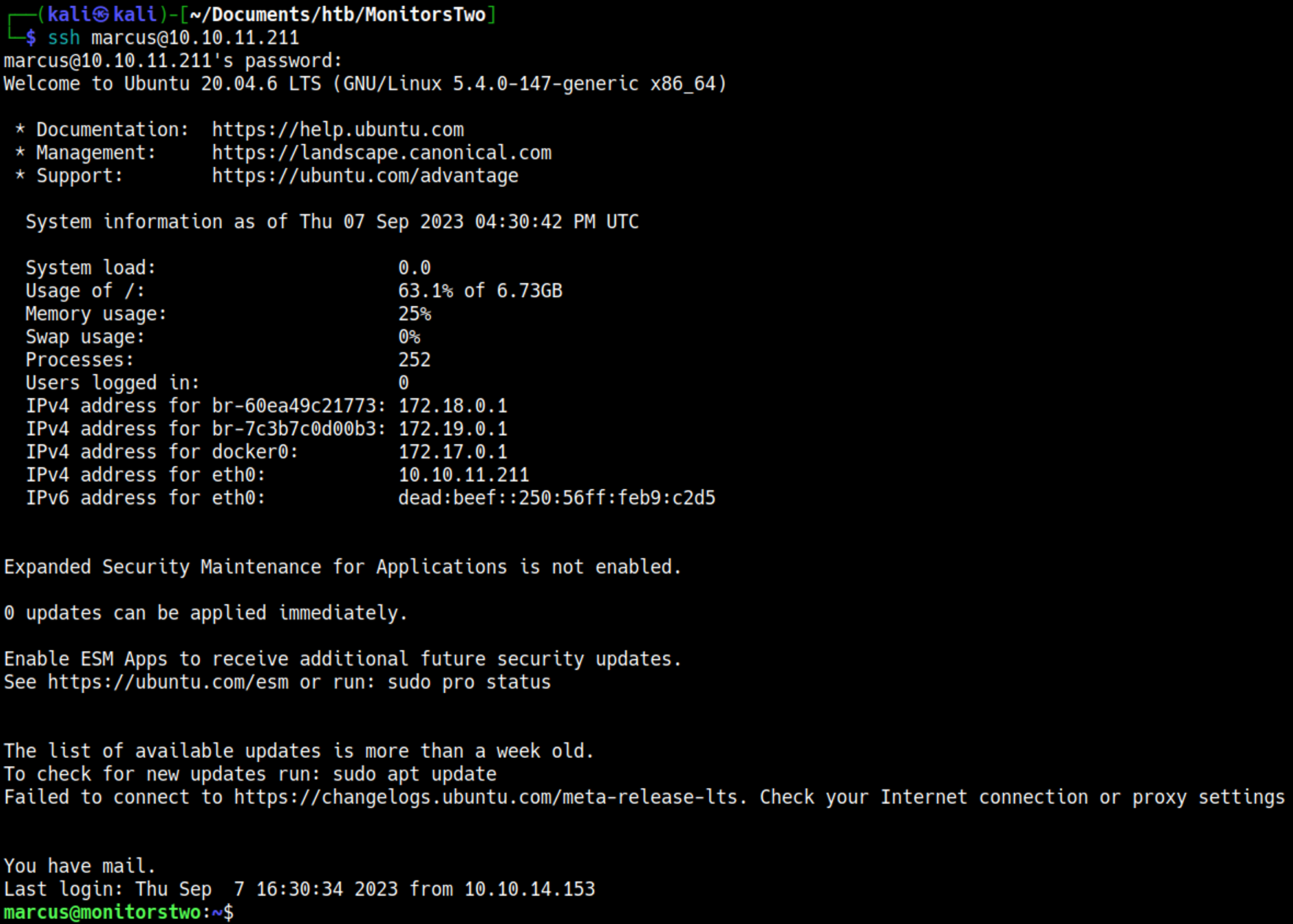
Task: Click the landscape.canonical.com management URL
Action: click(x=381, y=153)
